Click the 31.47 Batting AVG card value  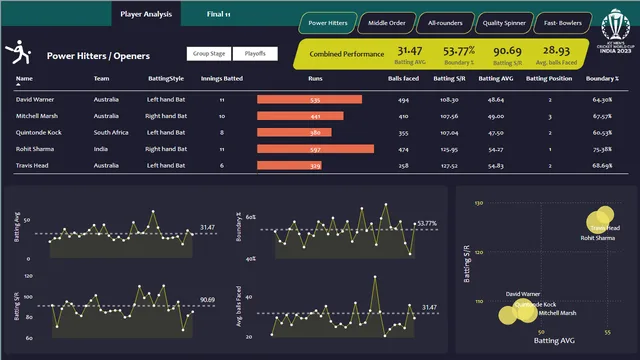[410, 51]
